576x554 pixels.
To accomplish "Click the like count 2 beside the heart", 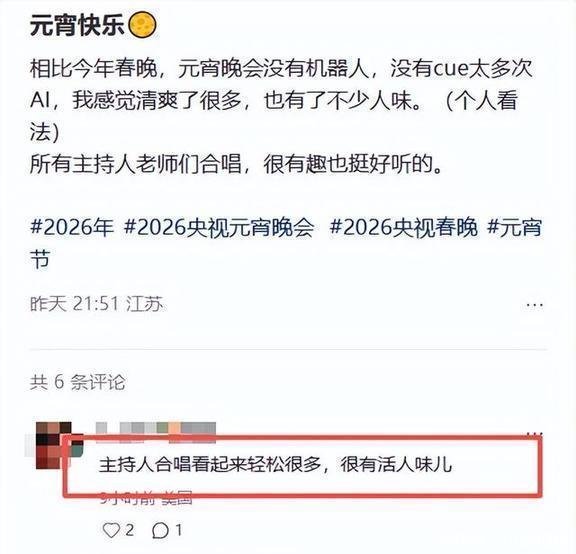I will pyautogui.click(x=129, y=530).
